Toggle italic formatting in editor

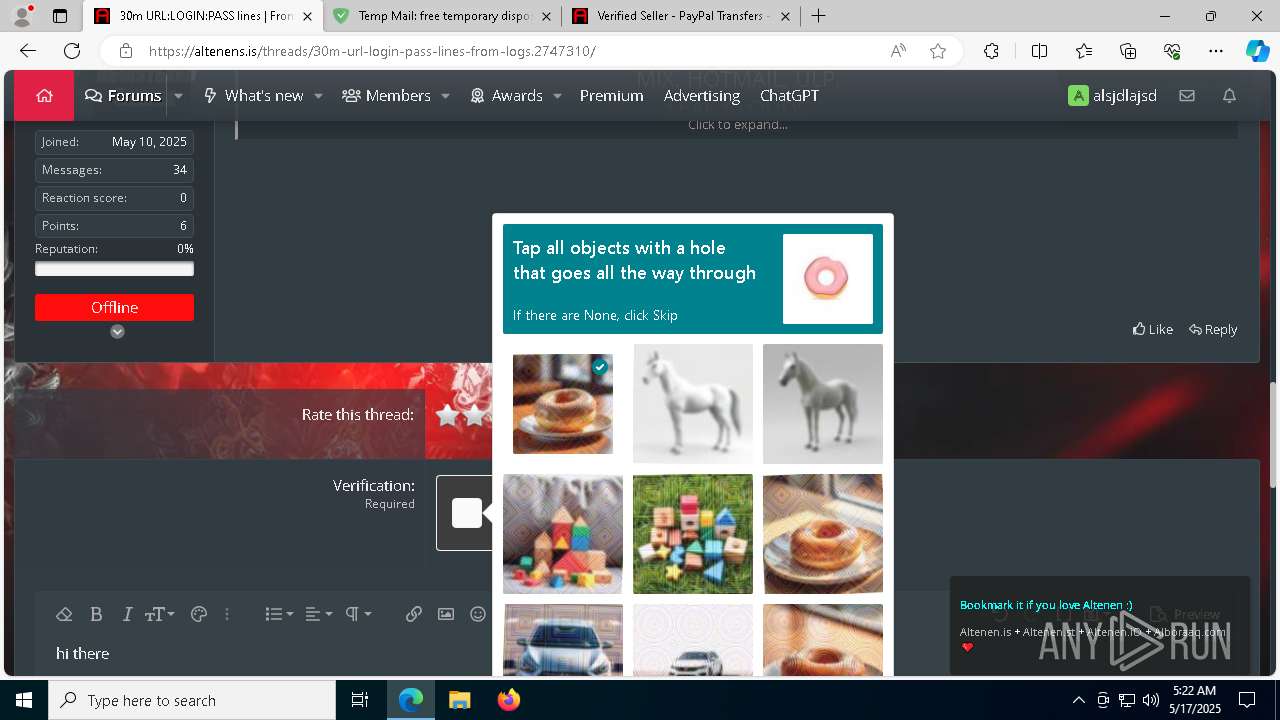pyautogui.click(x=127, y=614)
